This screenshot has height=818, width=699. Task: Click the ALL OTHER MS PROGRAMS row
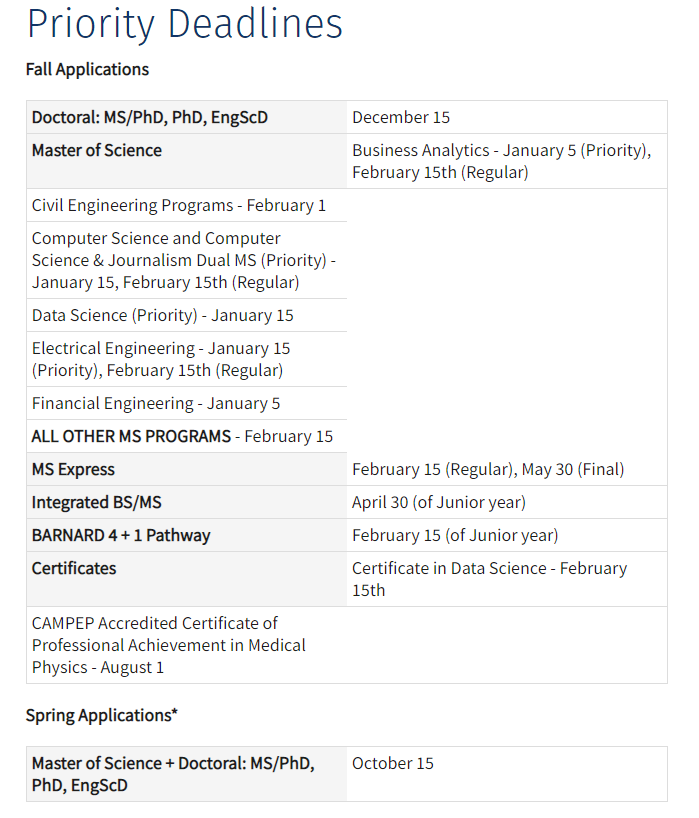tap(182, 437)
